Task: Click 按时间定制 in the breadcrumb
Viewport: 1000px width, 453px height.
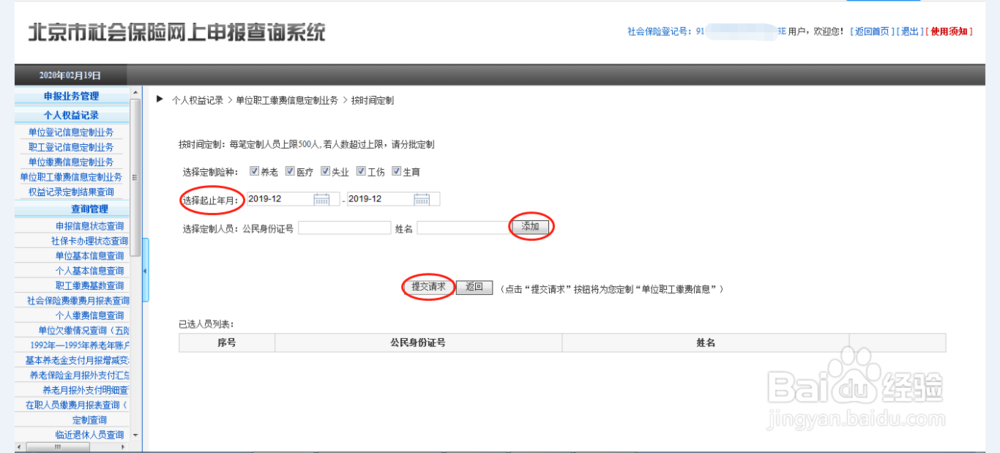Action: (x=372, y=101)
